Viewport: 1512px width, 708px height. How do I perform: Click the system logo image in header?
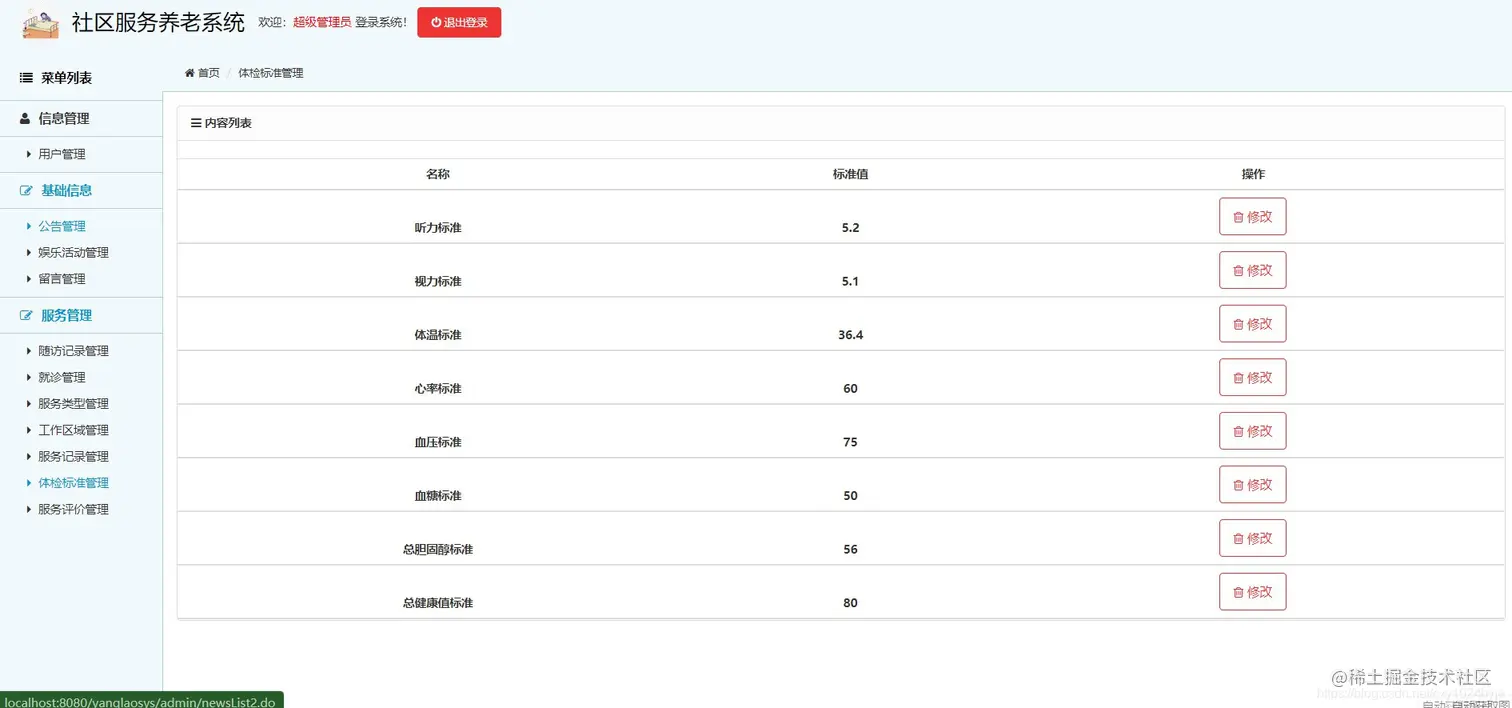click(41, 24)
